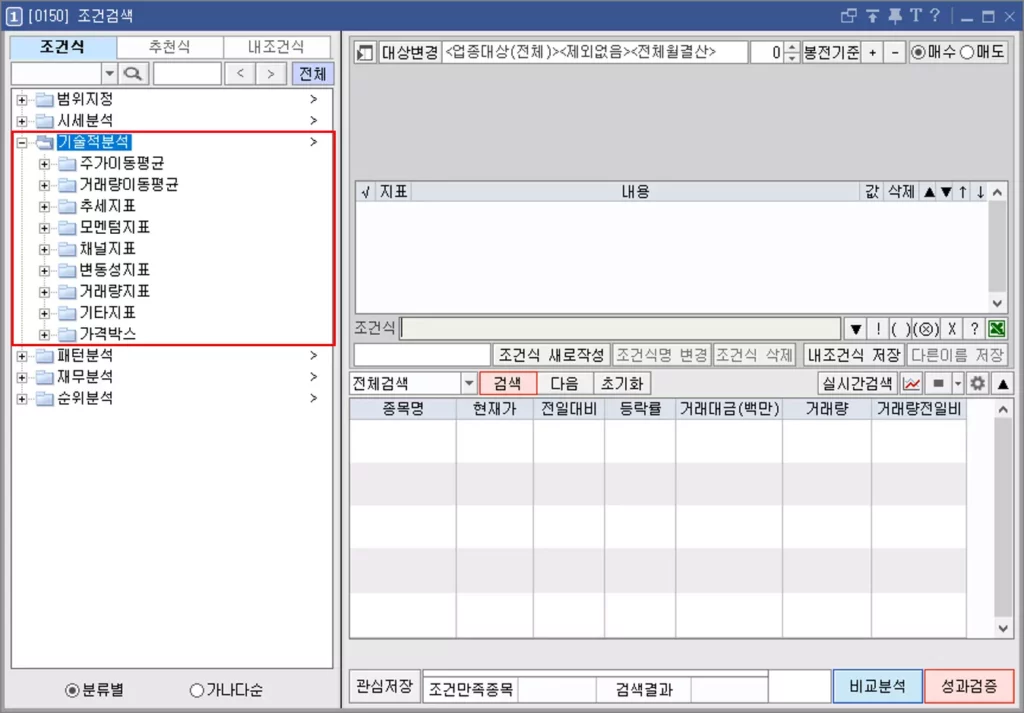Click the black down-triangle beside formula field
Viewport: 1024px width, 713px height.
pos(856,328)
